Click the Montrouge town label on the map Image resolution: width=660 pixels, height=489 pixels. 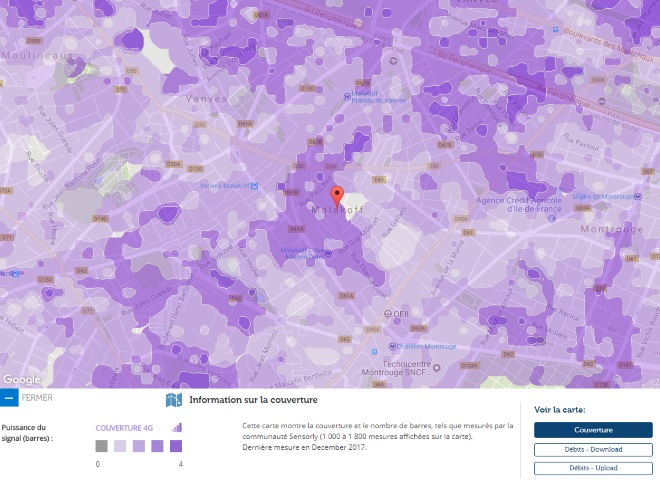[612, 229]
